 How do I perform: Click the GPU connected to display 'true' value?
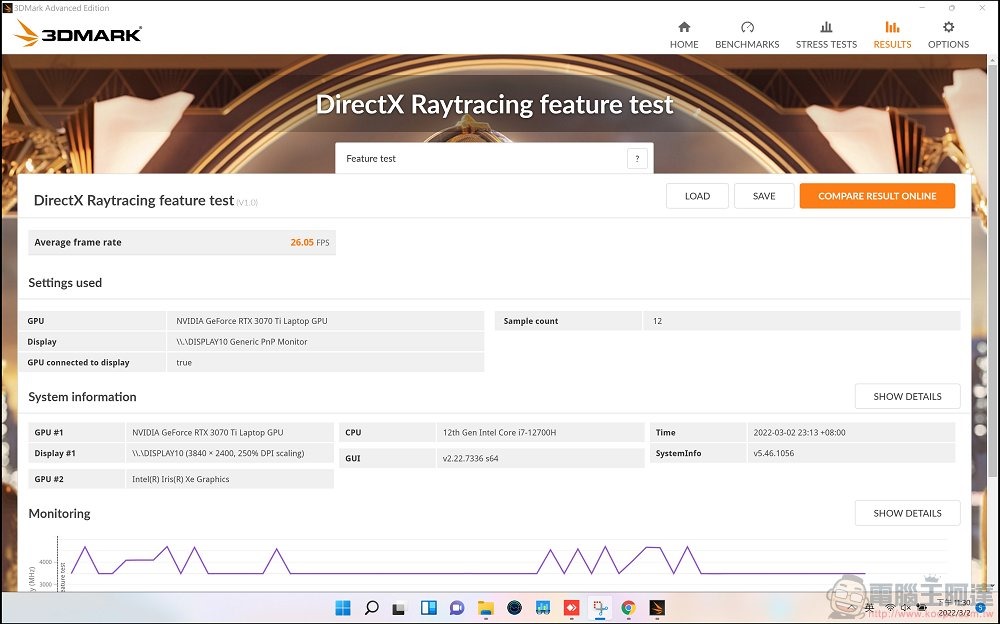pyautogui.click(x=184, y=362)
